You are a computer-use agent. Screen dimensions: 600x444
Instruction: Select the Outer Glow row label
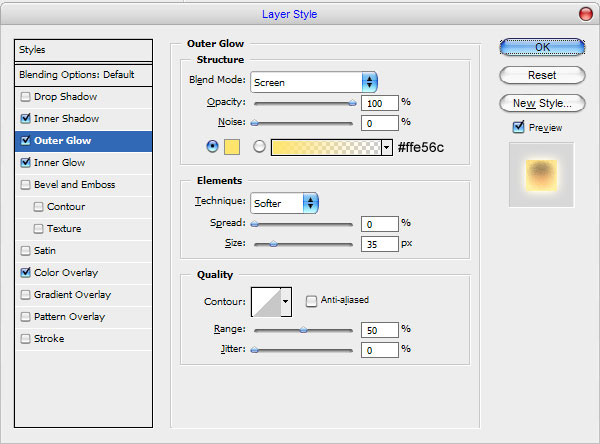pos(63,140)
